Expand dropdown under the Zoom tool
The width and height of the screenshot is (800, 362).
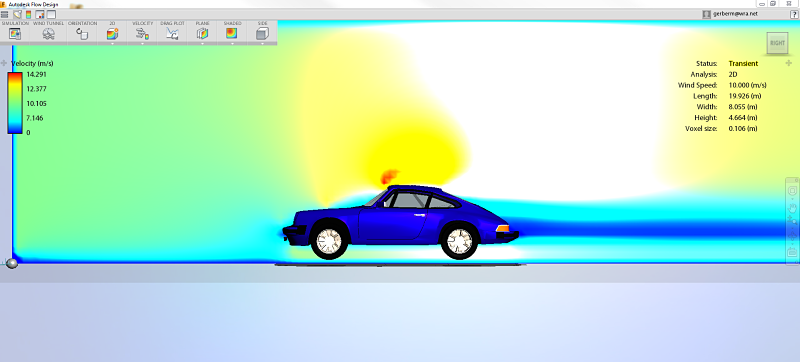(x=792, y=228)
